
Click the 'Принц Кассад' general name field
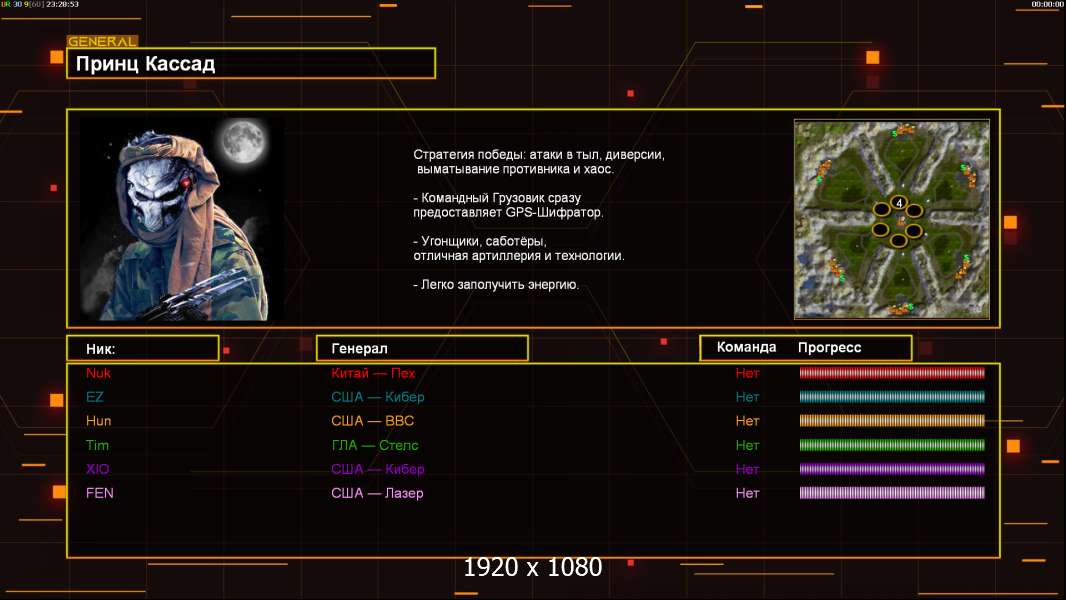point(251,64)
